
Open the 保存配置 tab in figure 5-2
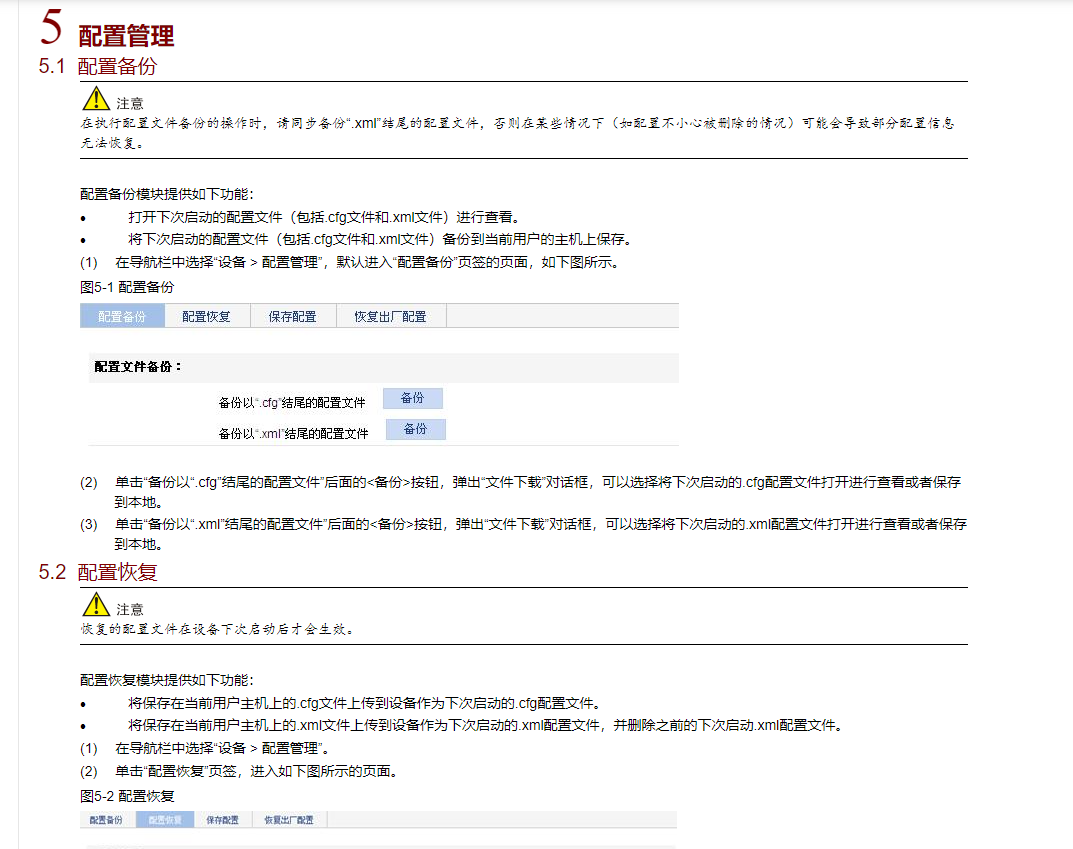pyautogui.click(x=223, y=820)
